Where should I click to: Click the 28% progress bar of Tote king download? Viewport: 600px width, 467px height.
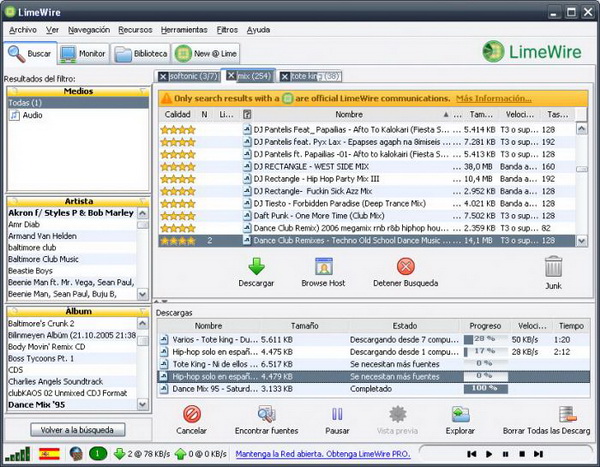point(486,340)
